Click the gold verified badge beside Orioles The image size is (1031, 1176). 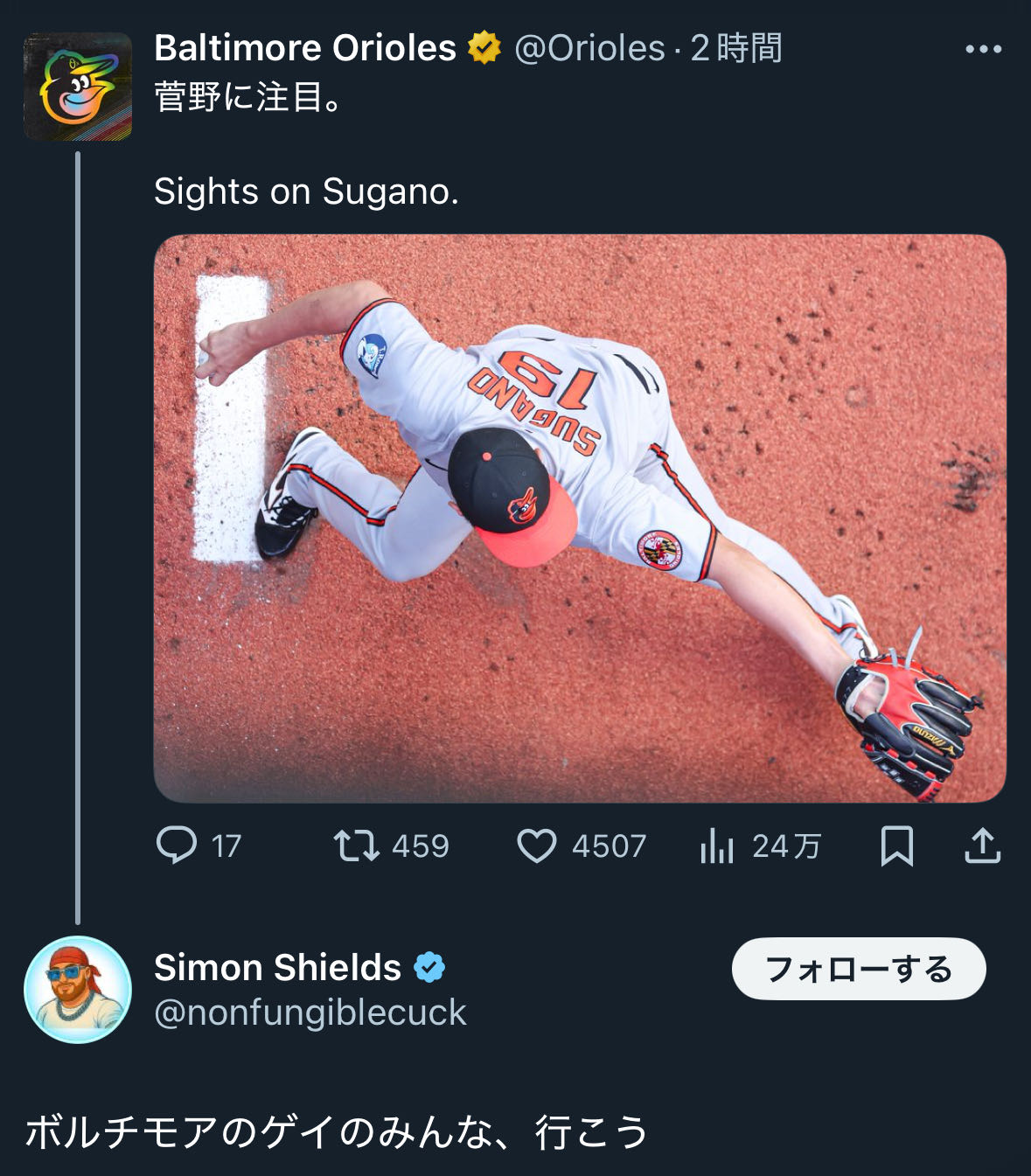[x=484, y=48]
